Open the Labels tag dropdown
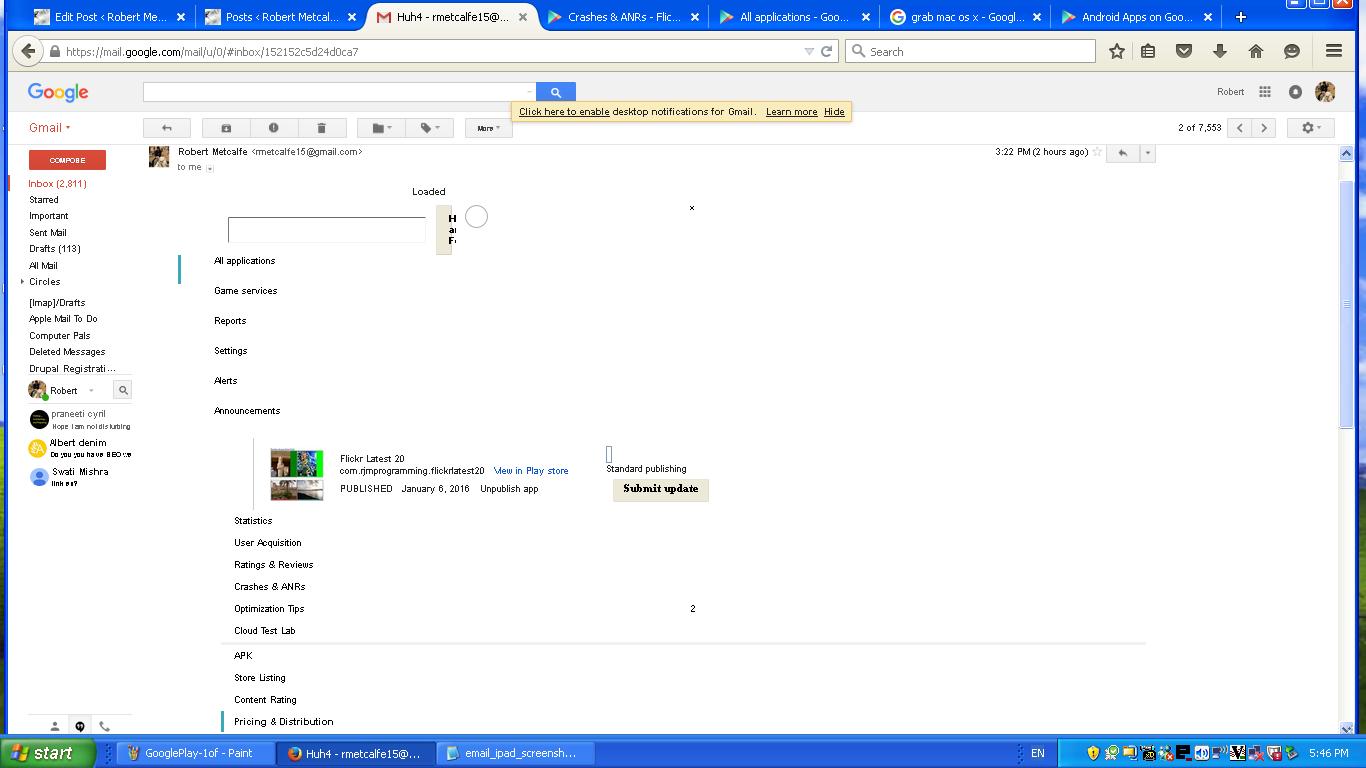1366x768 pixels. click(x=429, y=128)
